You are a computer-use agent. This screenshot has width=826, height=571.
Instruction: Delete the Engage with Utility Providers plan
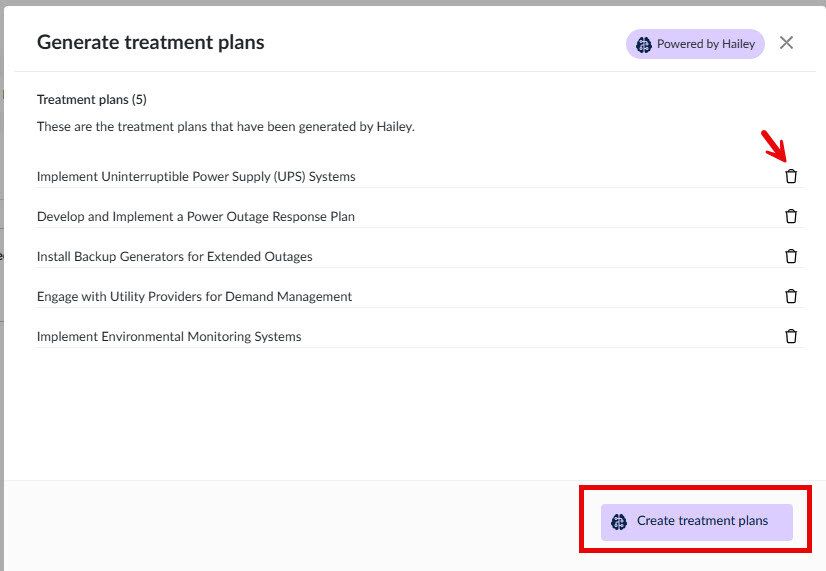pyautogui.click(x=791, y=296)
